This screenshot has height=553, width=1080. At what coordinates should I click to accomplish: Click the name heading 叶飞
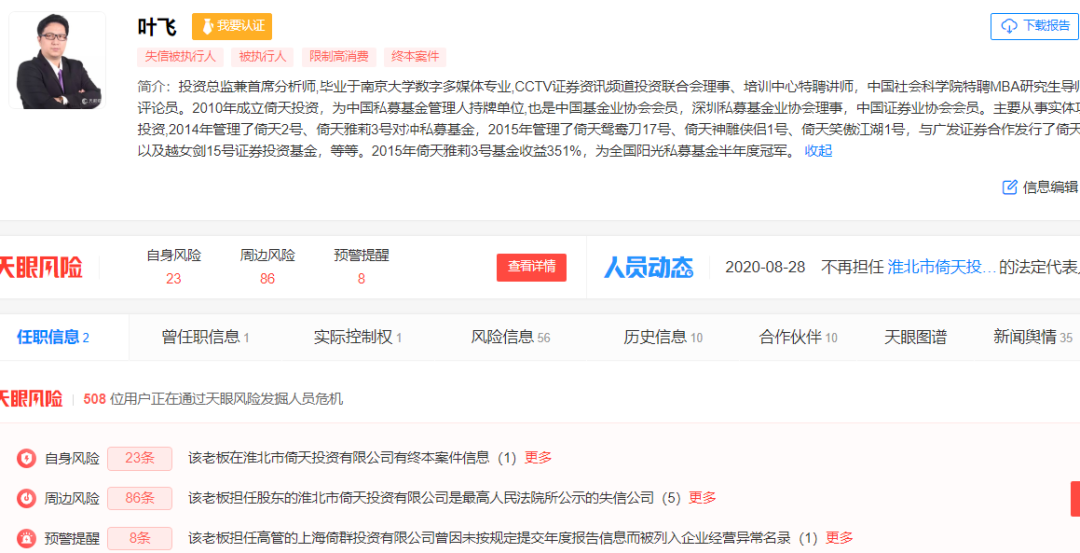[157, 27]
